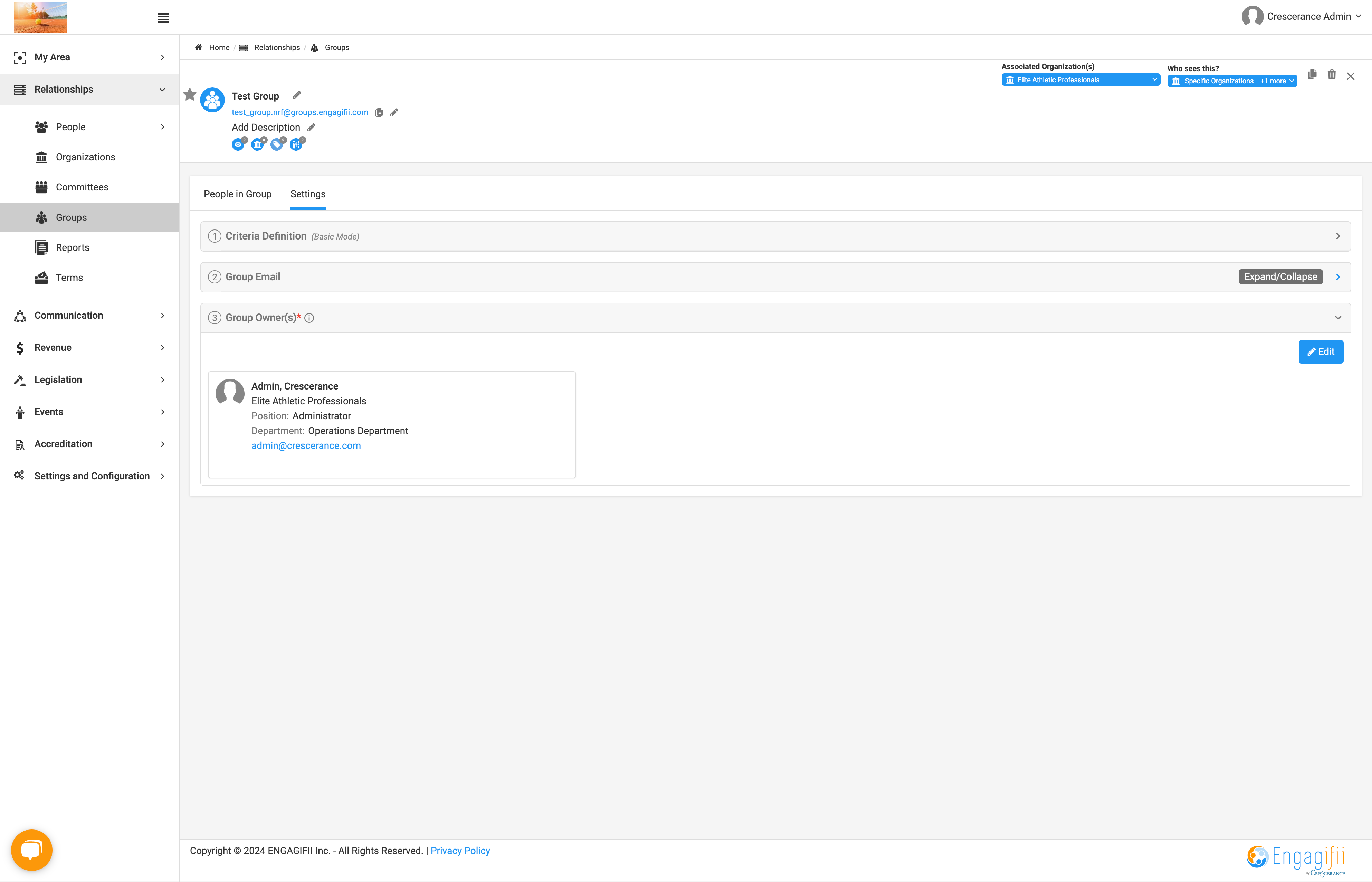Select the Settings tab
The image size is (1372, 882).
(308, 194)
